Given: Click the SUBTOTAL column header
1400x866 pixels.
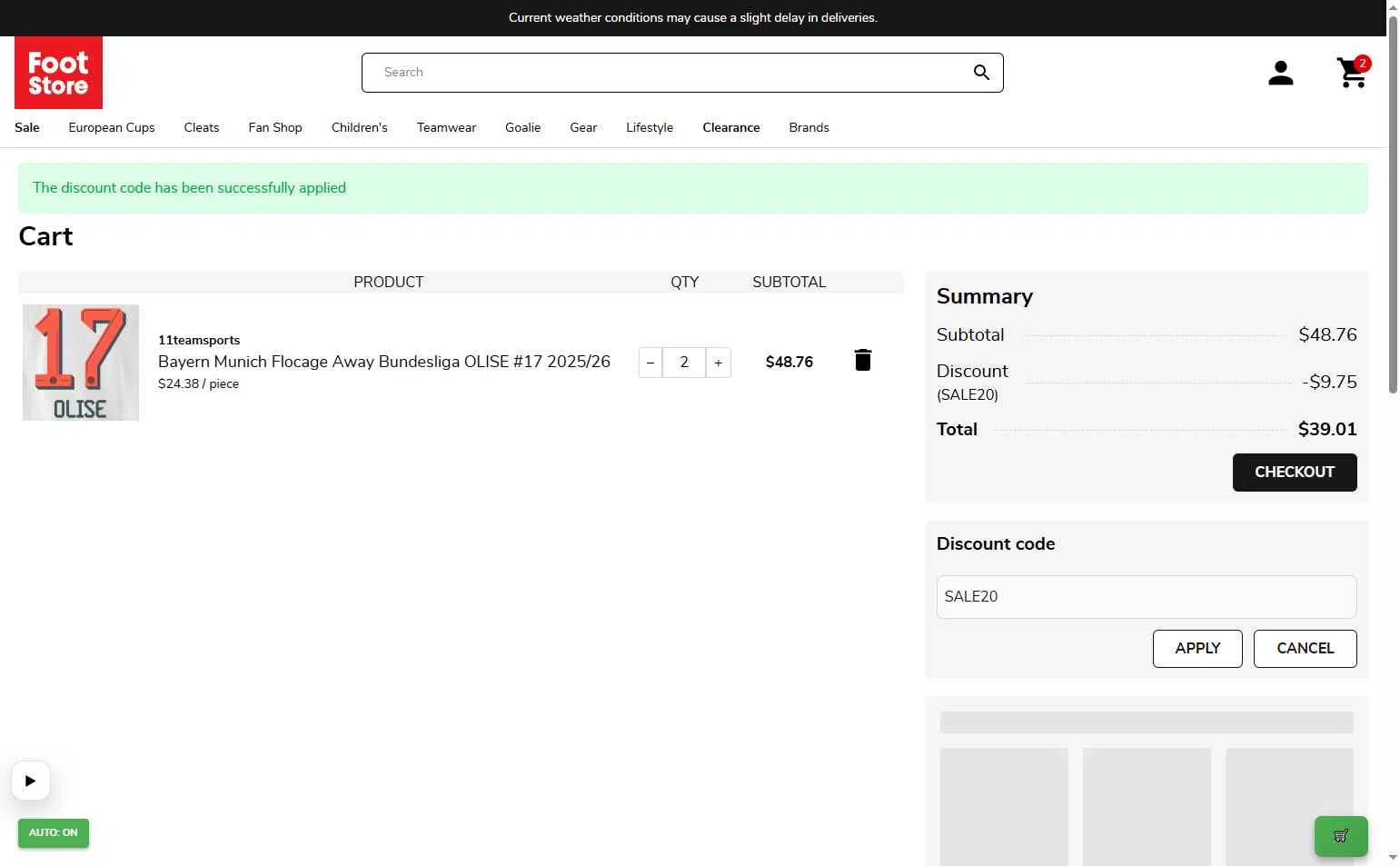Looking at the screenshot, I should click(789, 282).
